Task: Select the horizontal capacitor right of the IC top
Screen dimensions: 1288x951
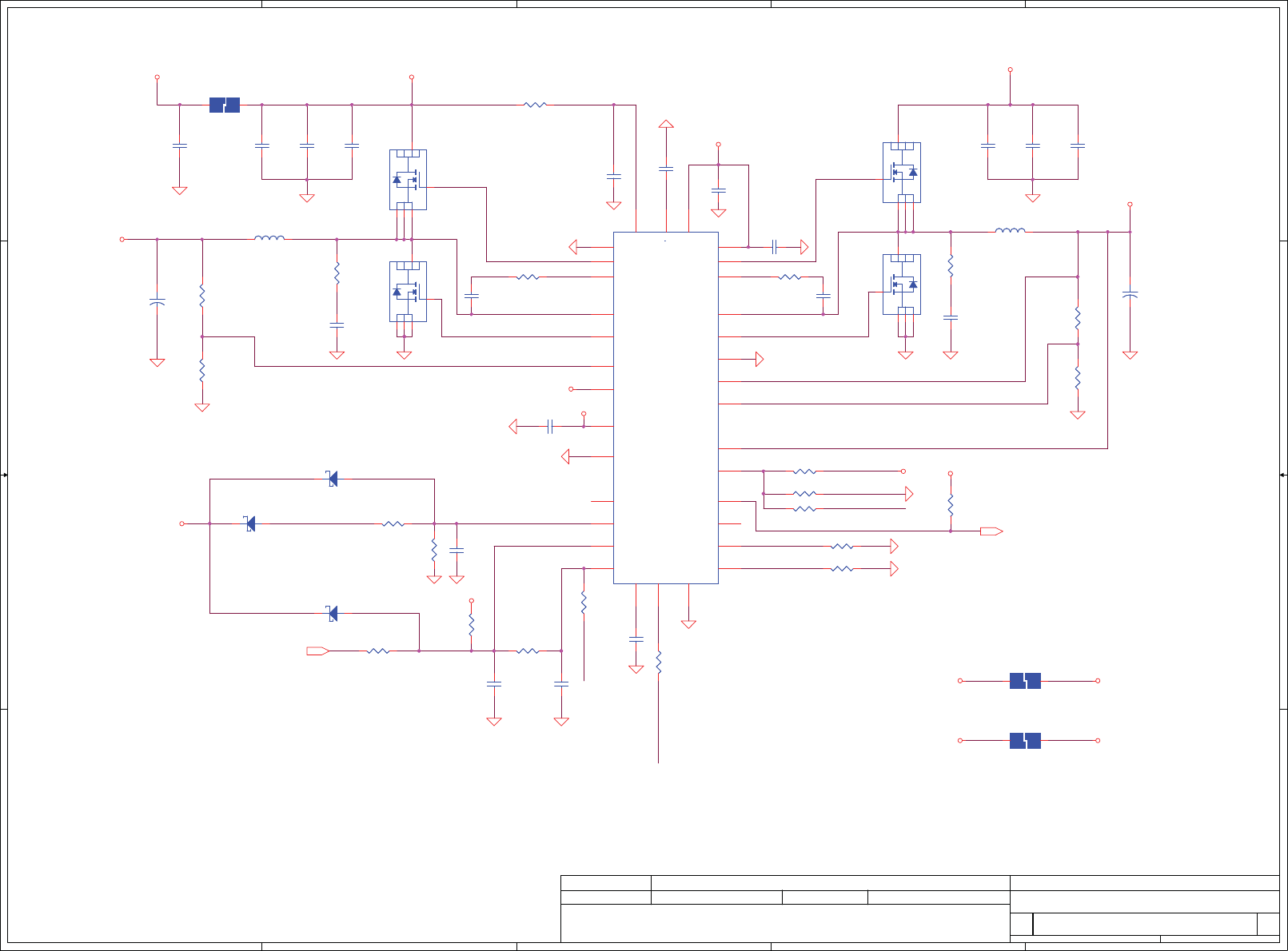Action: click(775, 247)
